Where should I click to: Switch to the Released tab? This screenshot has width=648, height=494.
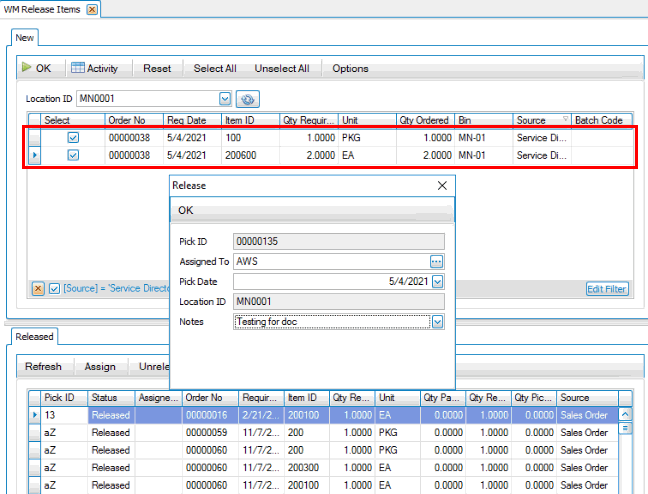pyautogui.click(x=34, y=337)
